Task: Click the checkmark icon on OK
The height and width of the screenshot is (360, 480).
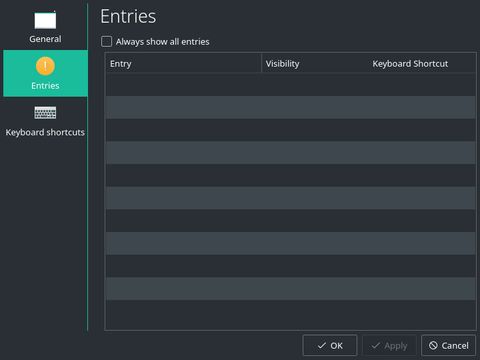Action: (322, 346)
